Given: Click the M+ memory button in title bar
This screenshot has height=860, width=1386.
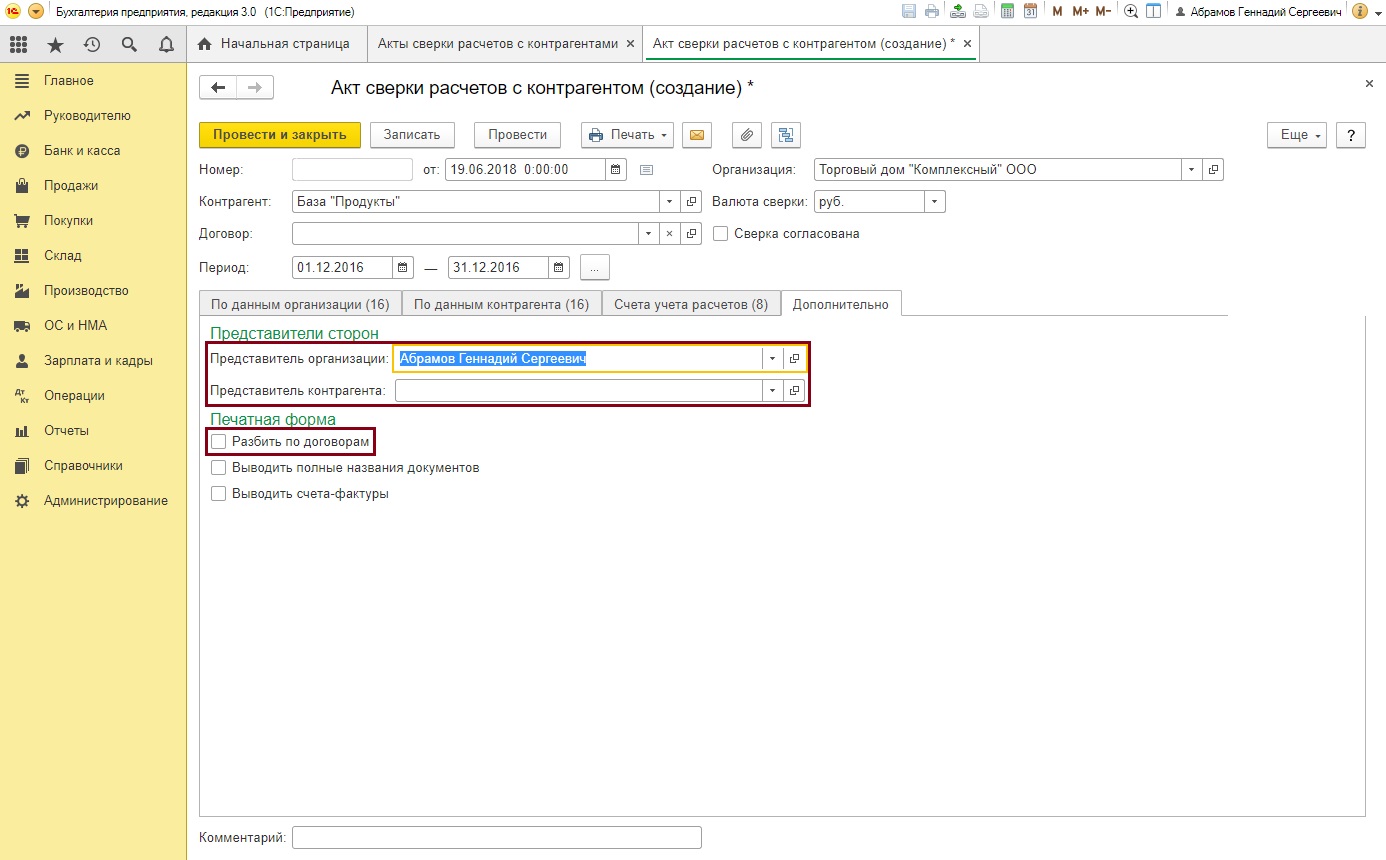Looking at the screenshot, I should click(1080, 11).
